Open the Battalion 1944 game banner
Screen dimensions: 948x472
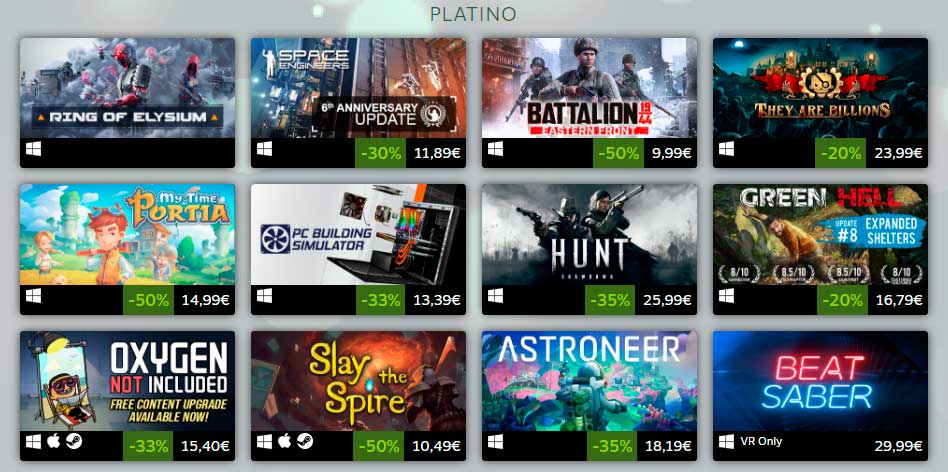[x=589, y=88]
